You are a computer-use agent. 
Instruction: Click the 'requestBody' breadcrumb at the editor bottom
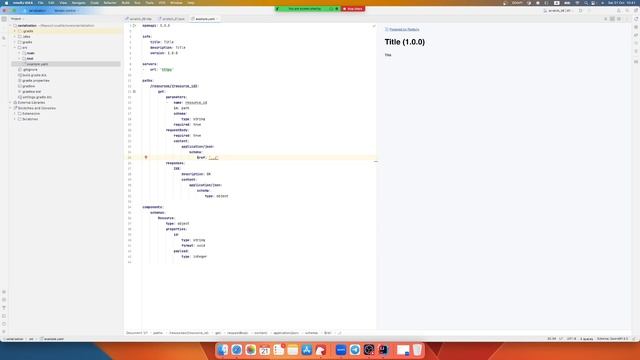pyautogui.click(x=238, y=333)
